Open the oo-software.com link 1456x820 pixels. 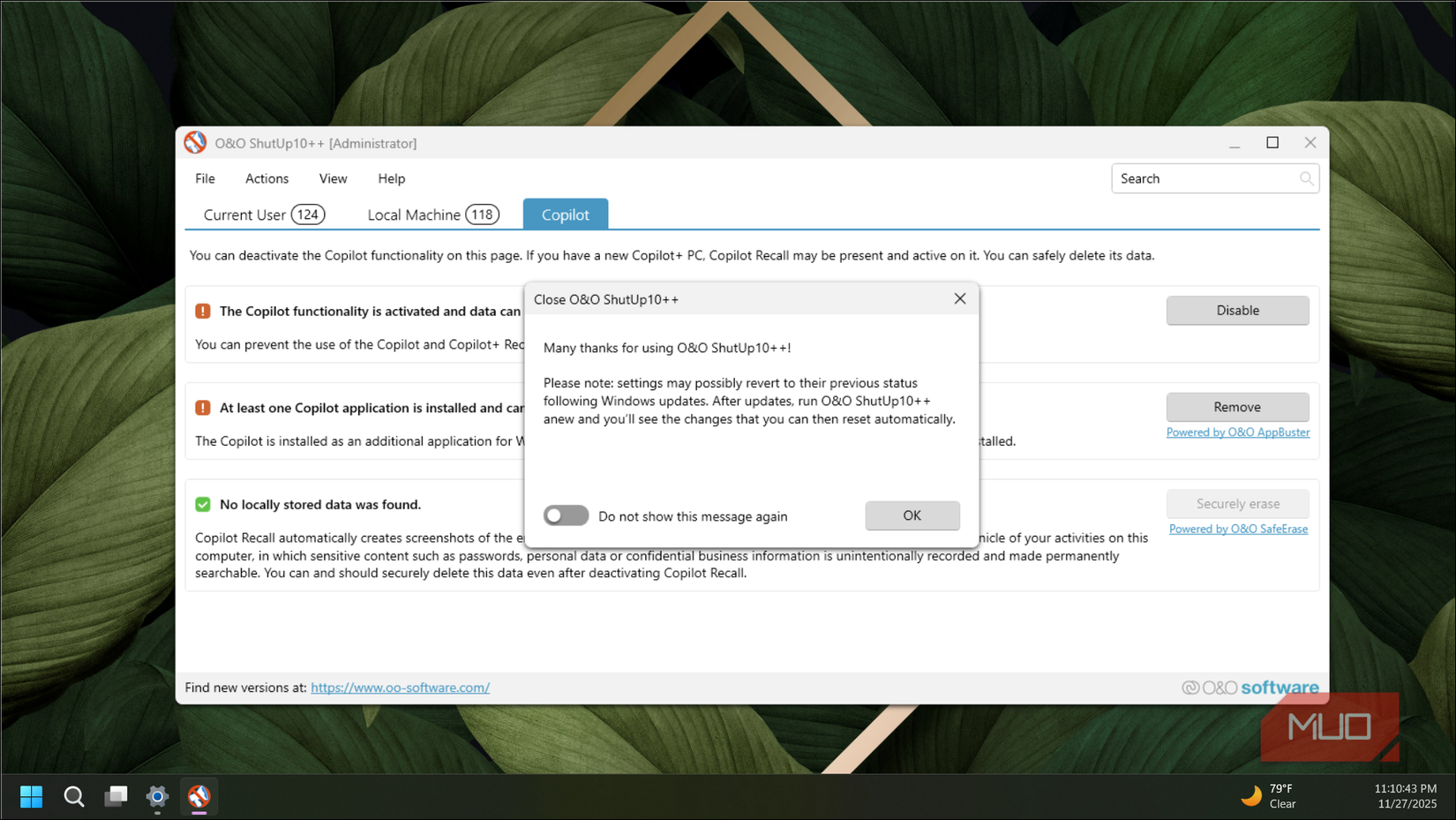[x=400, y=688]
